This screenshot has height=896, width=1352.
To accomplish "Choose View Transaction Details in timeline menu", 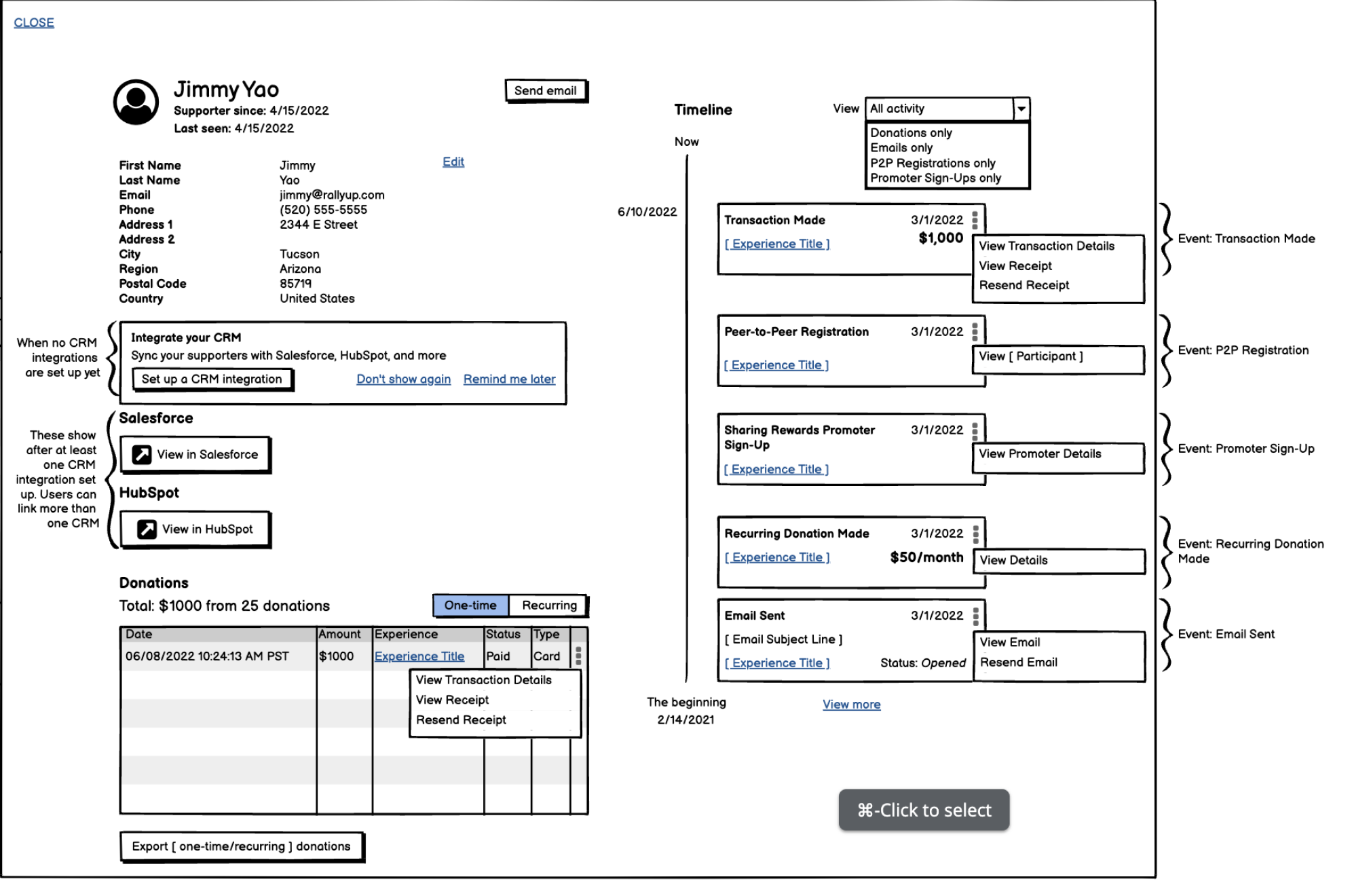I will click(1047, 246).
